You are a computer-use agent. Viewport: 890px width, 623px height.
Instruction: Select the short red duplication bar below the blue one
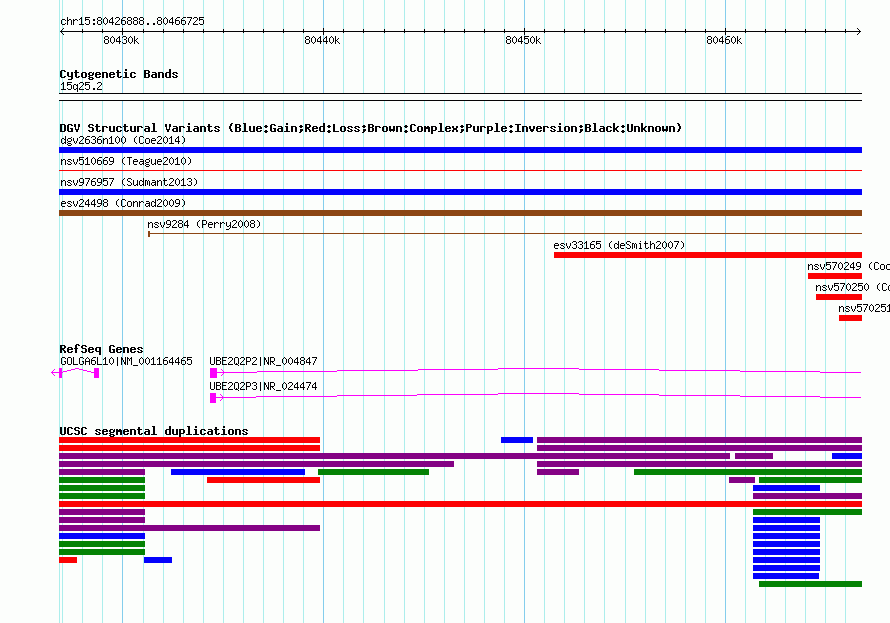click(x=263, y=480)
